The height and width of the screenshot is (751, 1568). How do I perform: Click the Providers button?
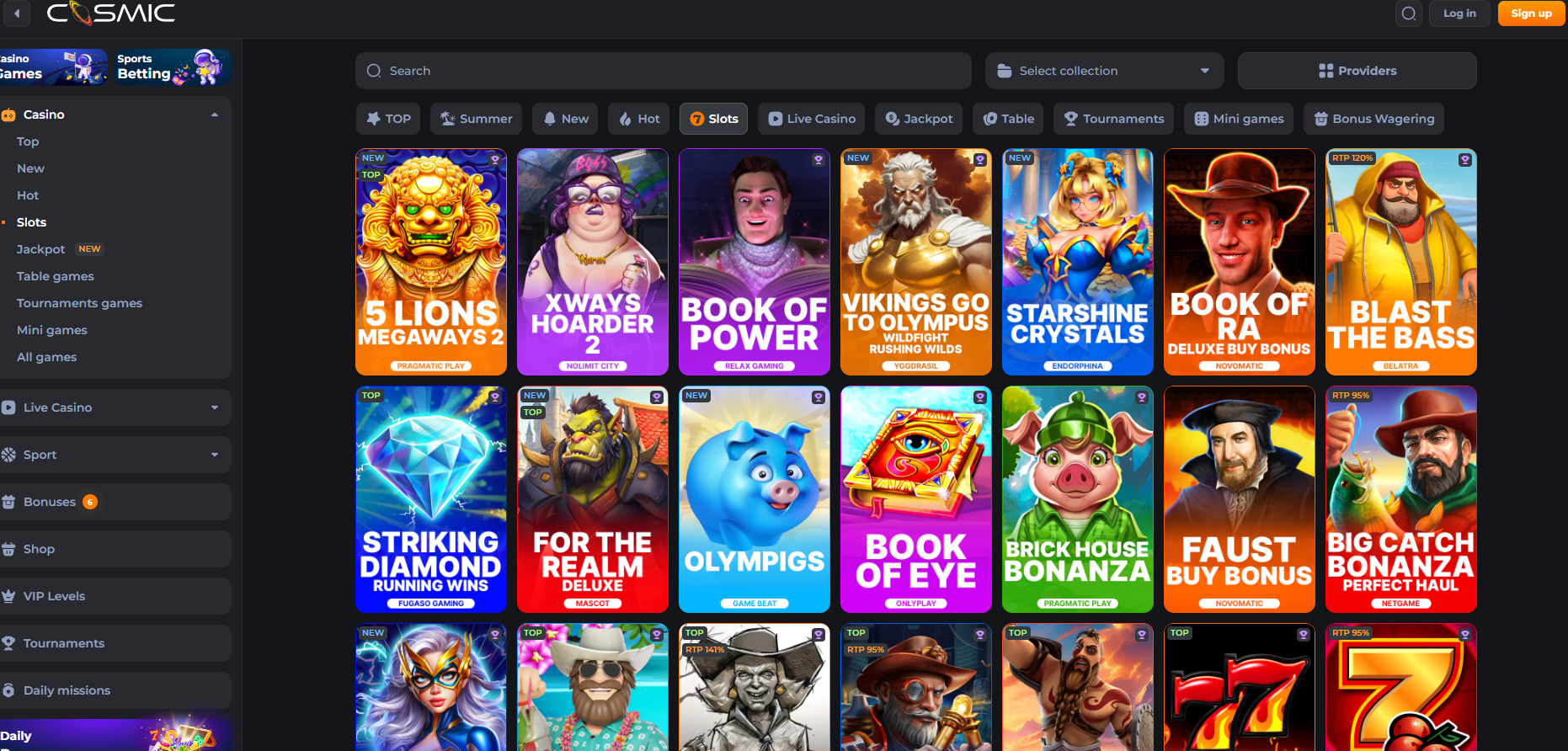click(1357, 71)
